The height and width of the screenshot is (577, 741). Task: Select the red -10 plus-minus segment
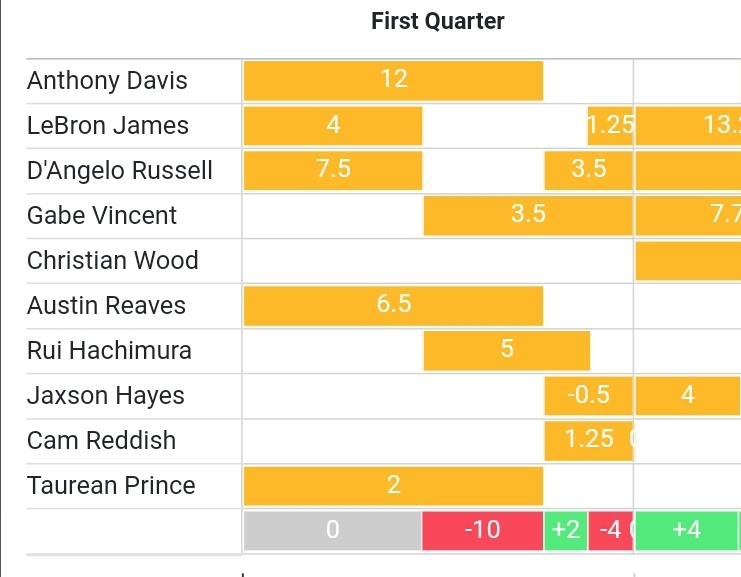(x=483, y=530)
